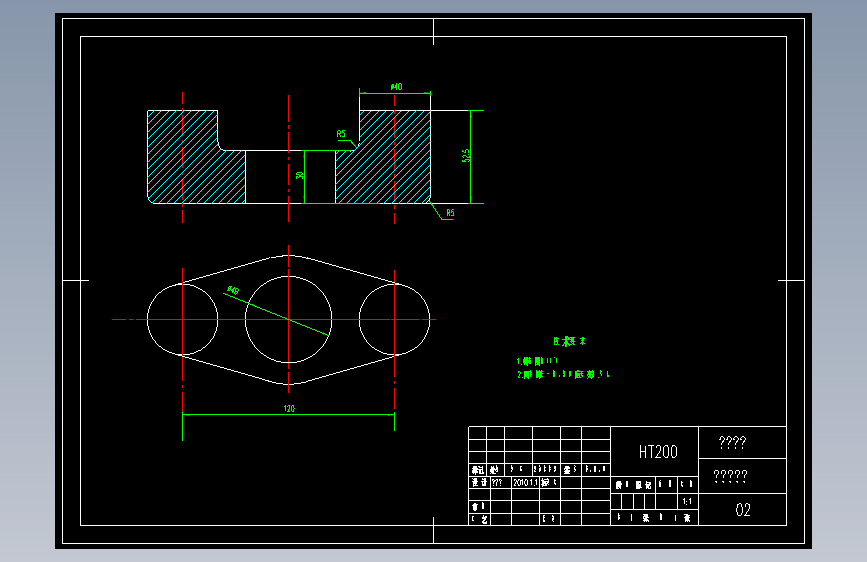Viewport: 867px width, 562px height.
Task: Select the ø40 dimension text
Action: coord(396,87)
